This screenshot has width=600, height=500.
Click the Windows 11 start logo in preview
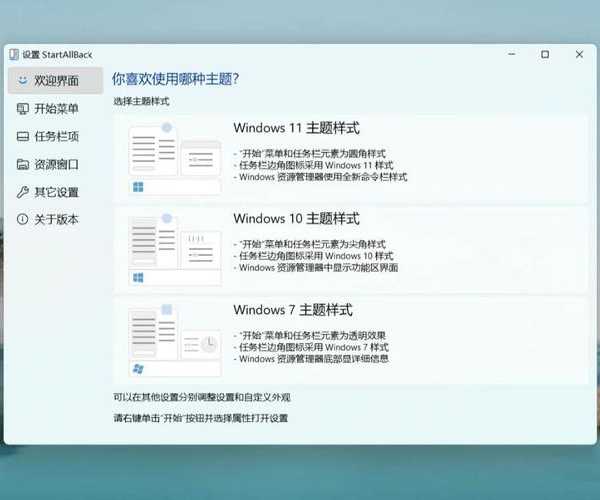point(138,187)
